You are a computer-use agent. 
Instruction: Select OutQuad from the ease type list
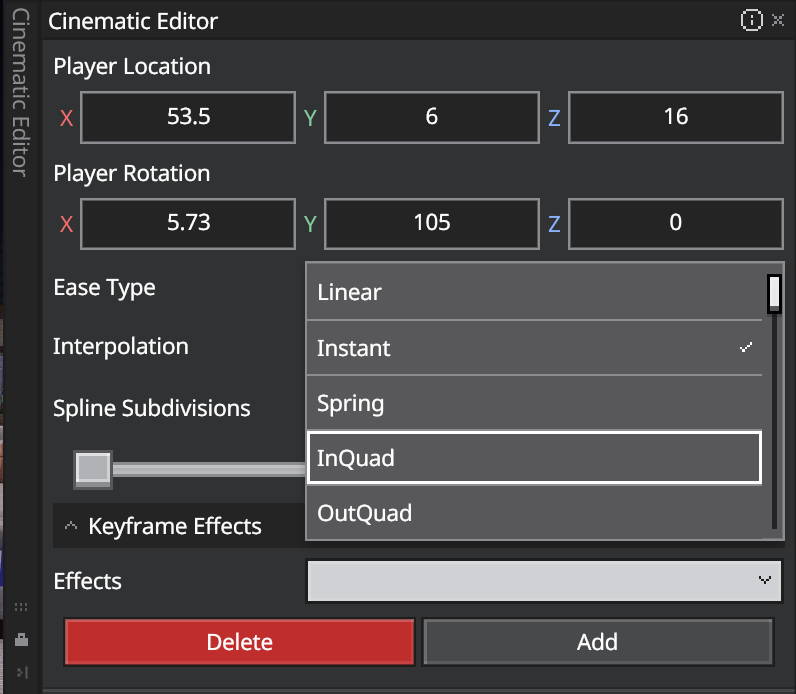click(x=535, y=513)
